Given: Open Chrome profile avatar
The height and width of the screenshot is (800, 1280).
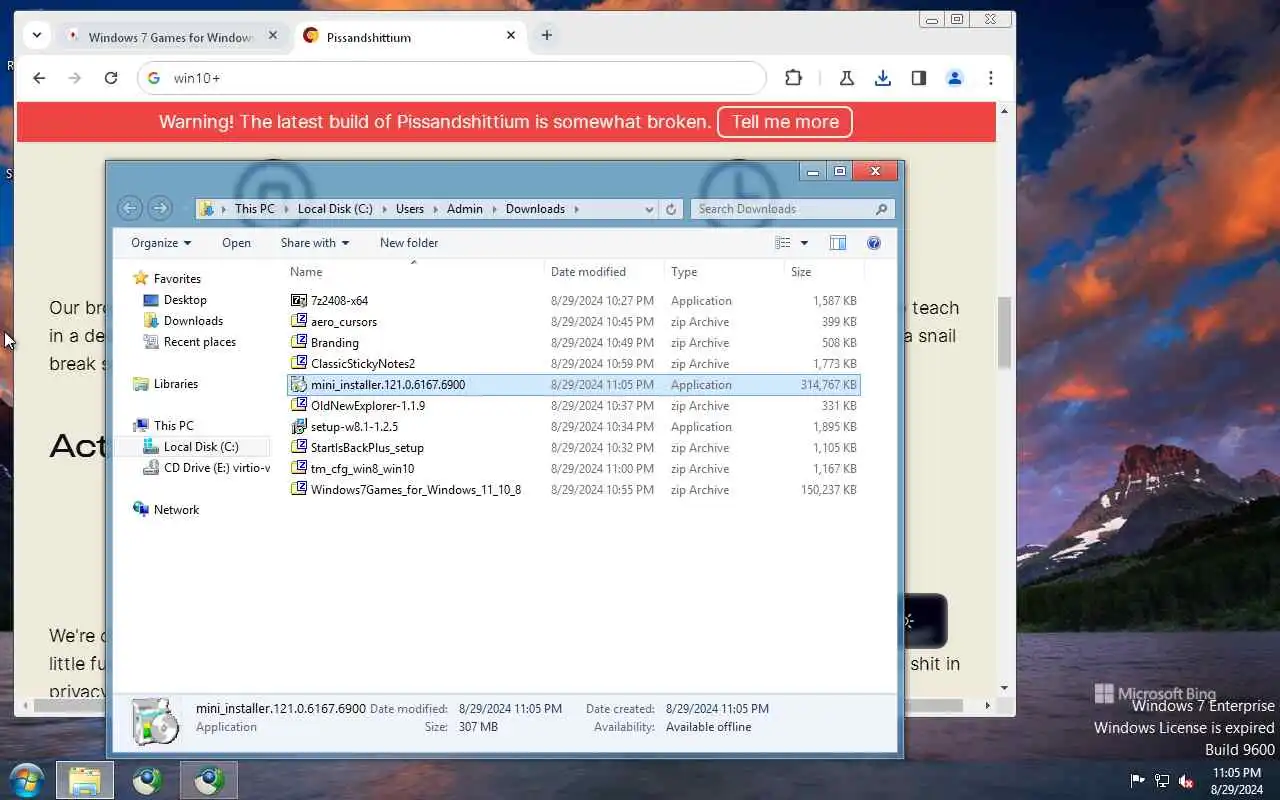Looking at the screenshot, I should (955, 78).
